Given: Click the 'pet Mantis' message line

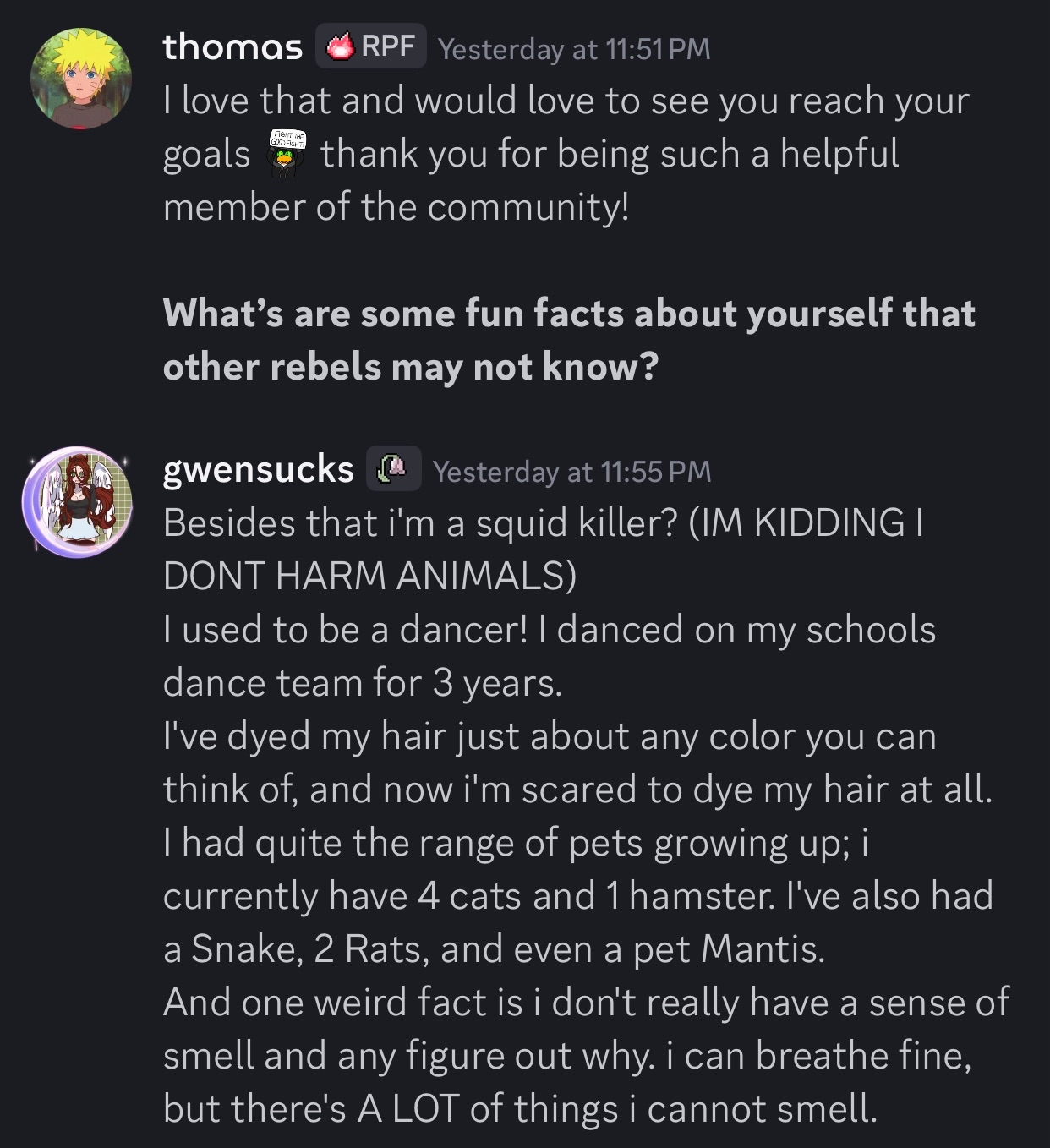Looking at the screenshot, I should pyautogui.click(x=493, y=949).
